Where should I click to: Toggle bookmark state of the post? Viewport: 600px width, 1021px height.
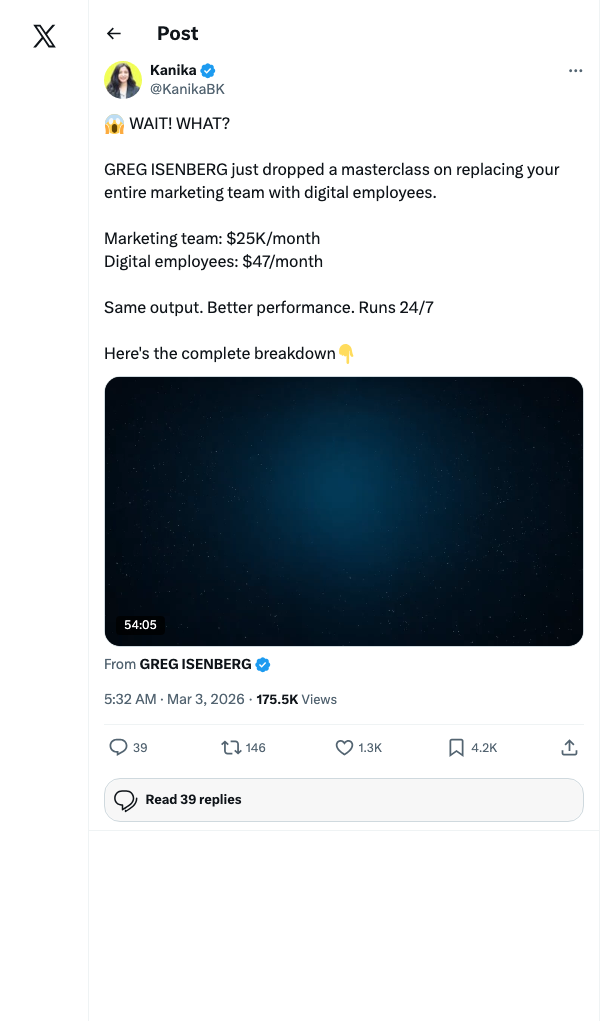click(x=456, y=747)
